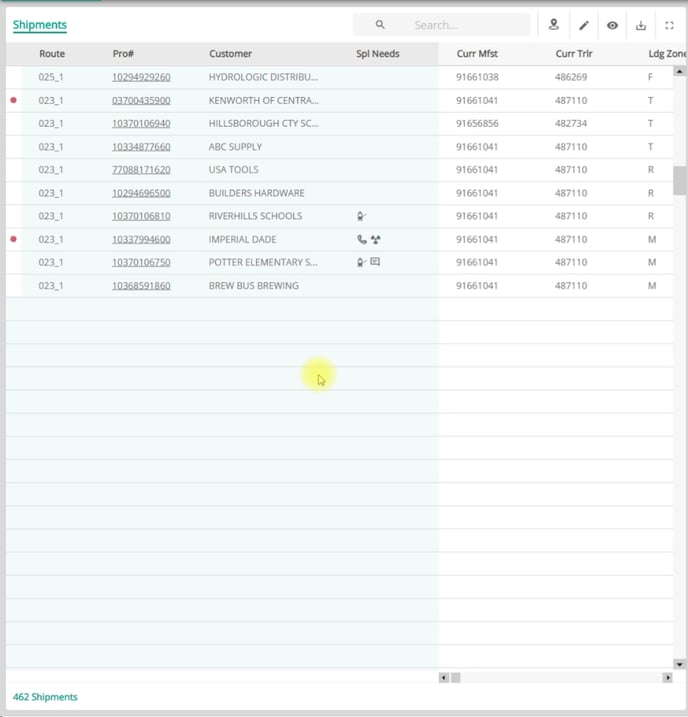688x717 pixels.
Task: Sort by the Customer column header
Action: pyautogui.click(x=230, y=54)
